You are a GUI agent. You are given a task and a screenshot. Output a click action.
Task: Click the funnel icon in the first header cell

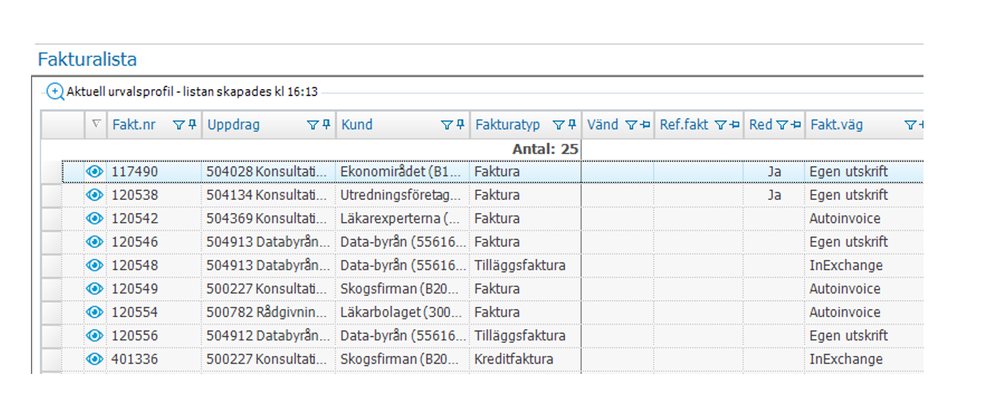click(95, 126)
